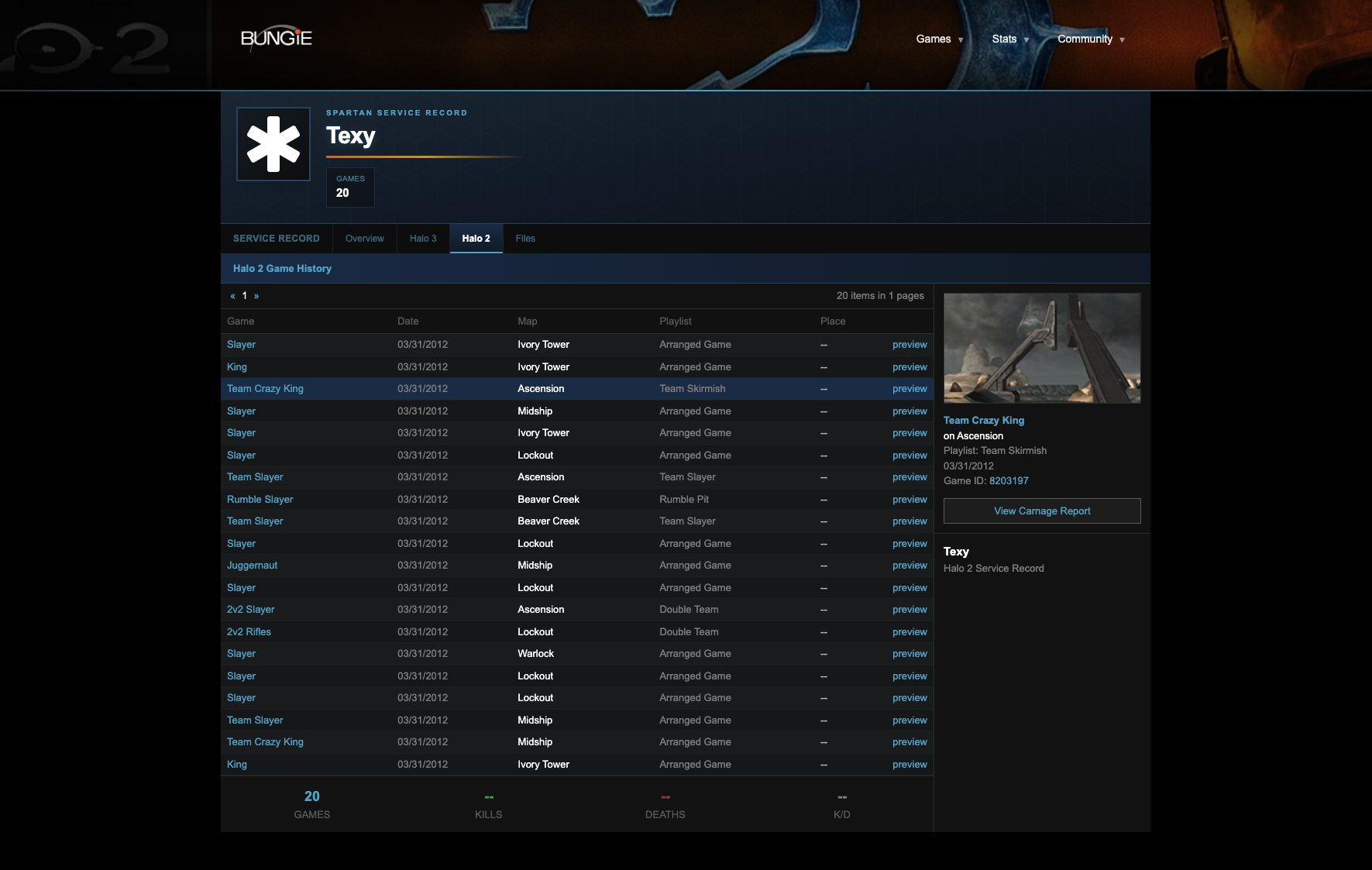Image resolution: width=1372 pixels, height=870 pixels.
Task: Click the Halo 2 Game History heading
Action: coord(282,269)
